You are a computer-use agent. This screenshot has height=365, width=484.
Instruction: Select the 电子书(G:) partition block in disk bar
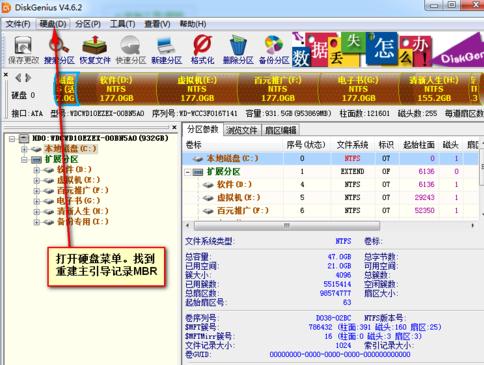click(x=358, y=89)
